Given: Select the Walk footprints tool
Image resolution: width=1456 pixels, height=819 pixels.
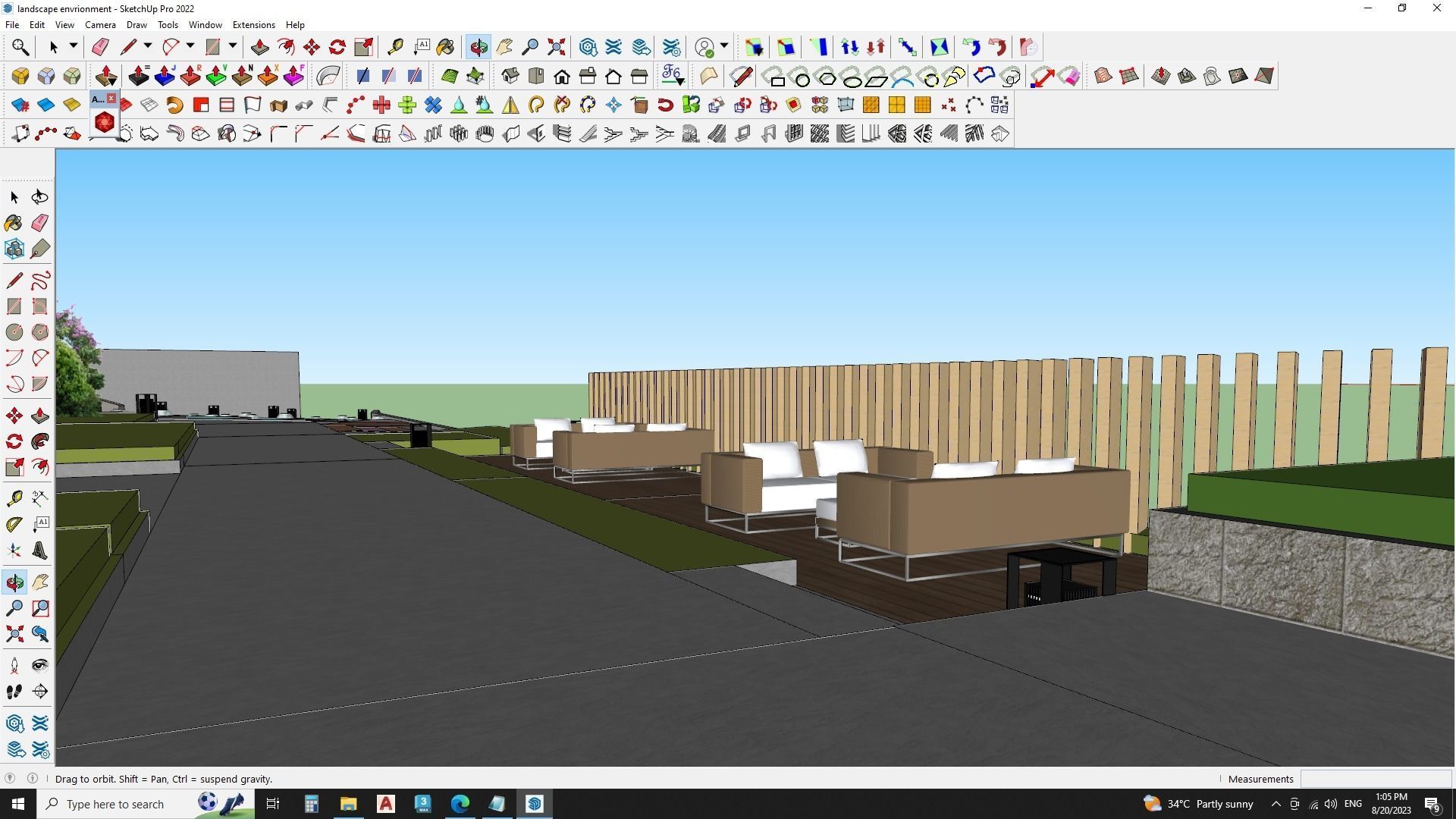Looking at the screenshot, I should pos(14,692).
